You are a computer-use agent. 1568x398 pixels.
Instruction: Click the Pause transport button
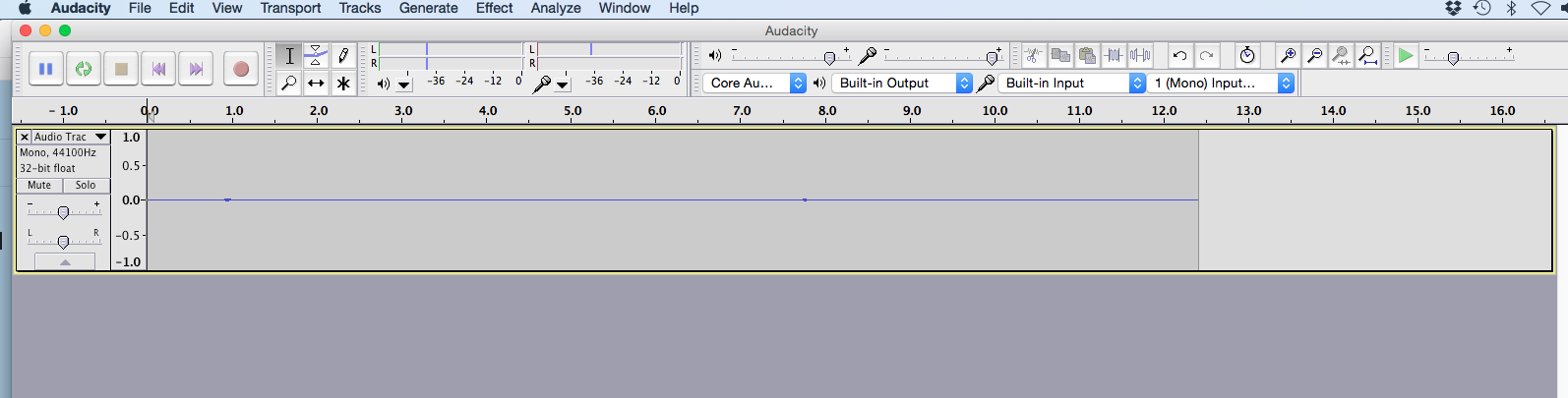(45, 69)
